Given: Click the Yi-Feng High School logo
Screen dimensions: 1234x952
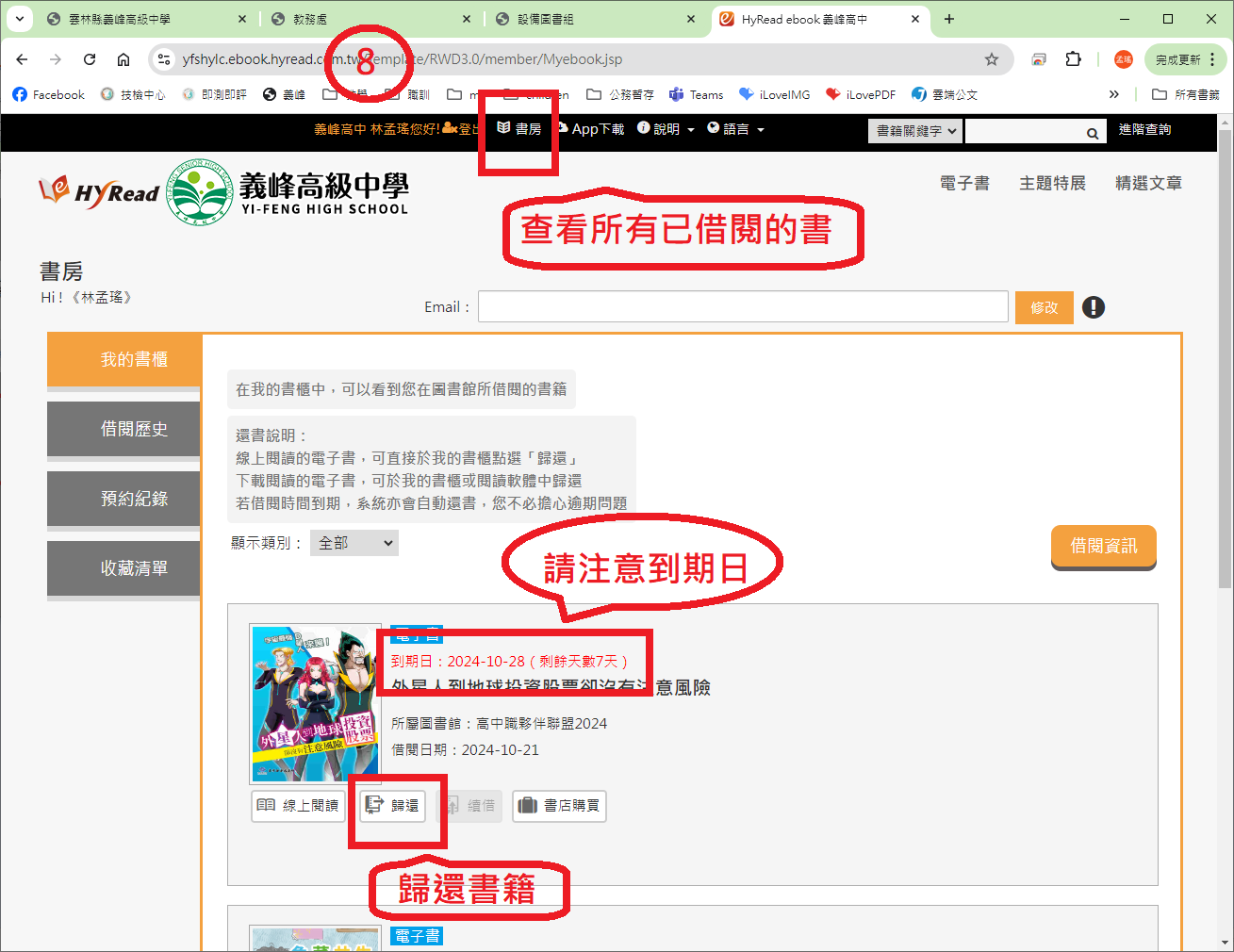Looking at the screenshot, I should pos(288,192).
